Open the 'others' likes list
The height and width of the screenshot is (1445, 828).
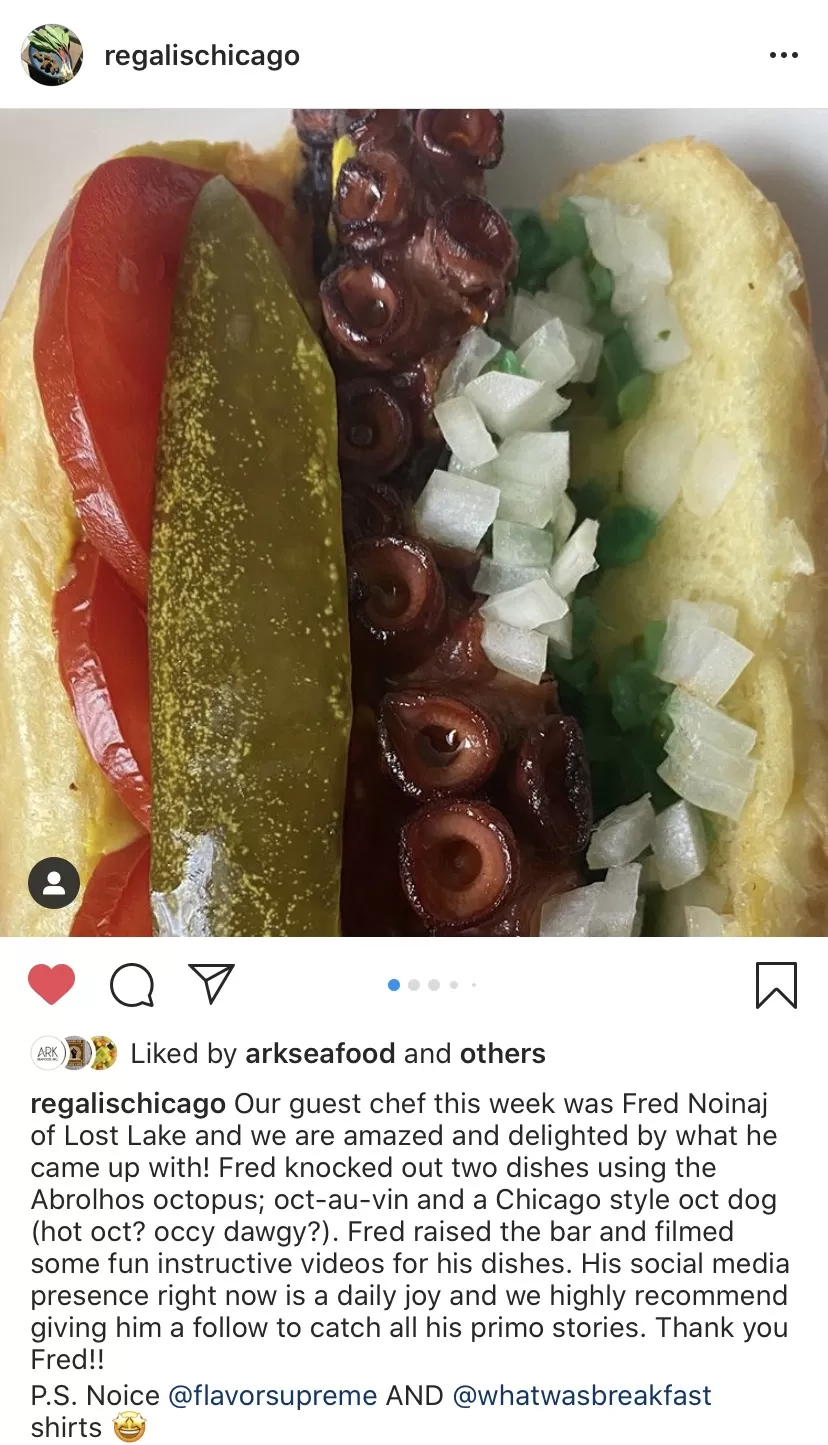tap(502, 1053)
